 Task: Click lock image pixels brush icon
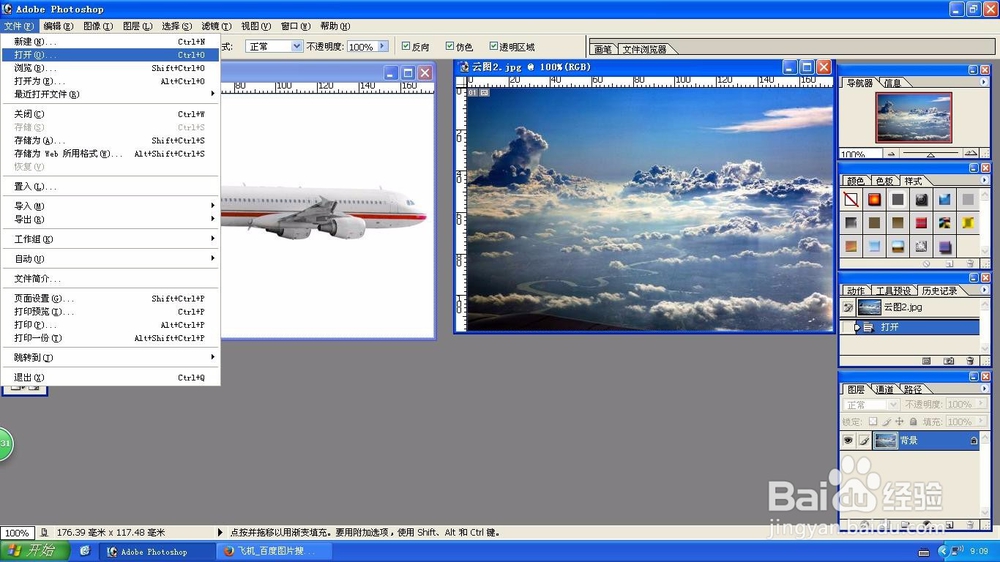(x=886, y=422)
